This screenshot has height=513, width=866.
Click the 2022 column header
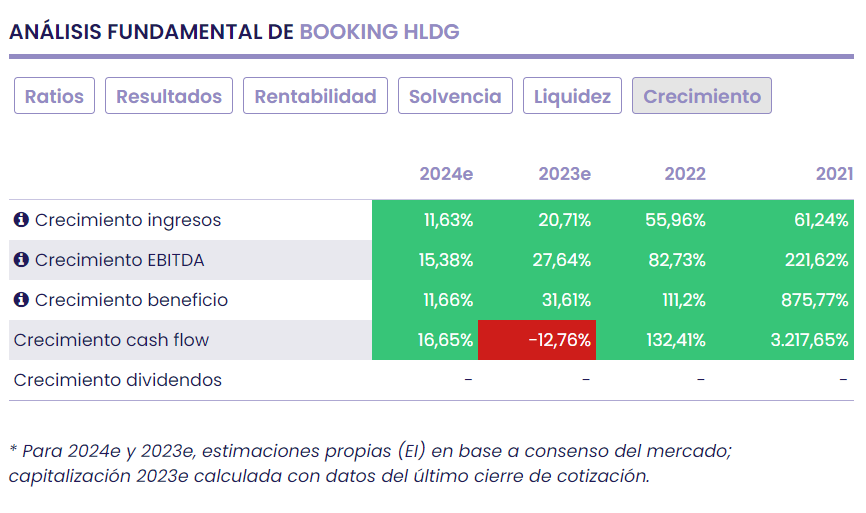point(685,174)
